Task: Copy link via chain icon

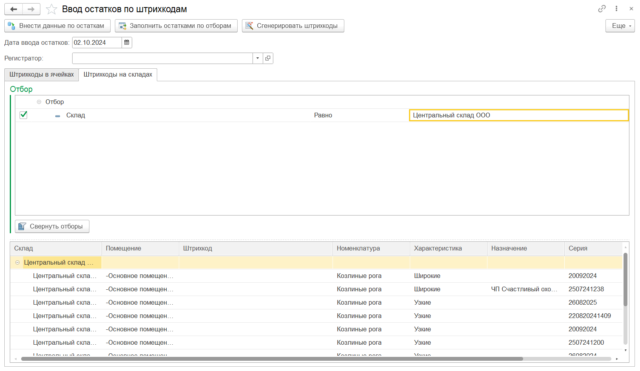Action: (602, 9)
